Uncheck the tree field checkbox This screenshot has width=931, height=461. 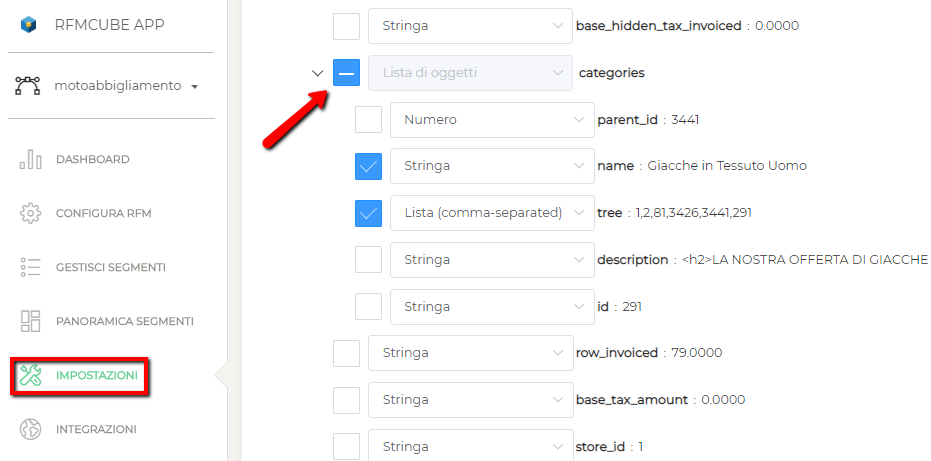368,213
